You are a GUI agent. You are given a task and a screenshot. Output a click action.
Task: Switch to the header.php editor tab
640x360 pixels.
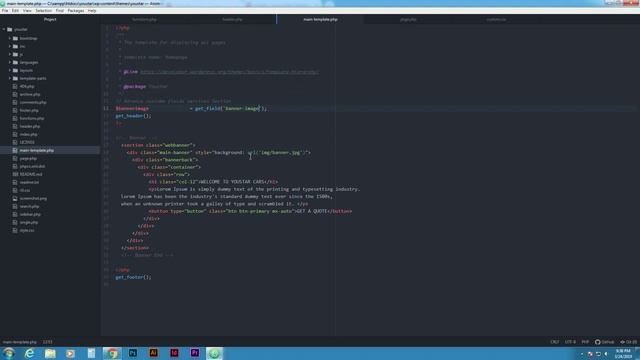click(232, 19)
